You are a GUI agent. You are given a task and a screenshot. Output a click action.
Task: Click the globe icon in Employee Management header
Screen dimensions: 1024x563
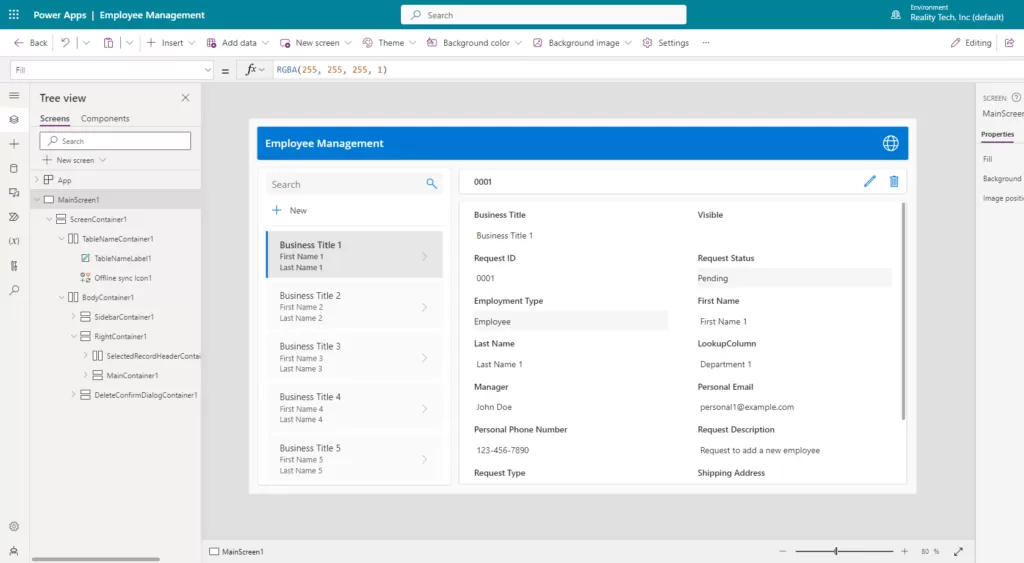890,143
